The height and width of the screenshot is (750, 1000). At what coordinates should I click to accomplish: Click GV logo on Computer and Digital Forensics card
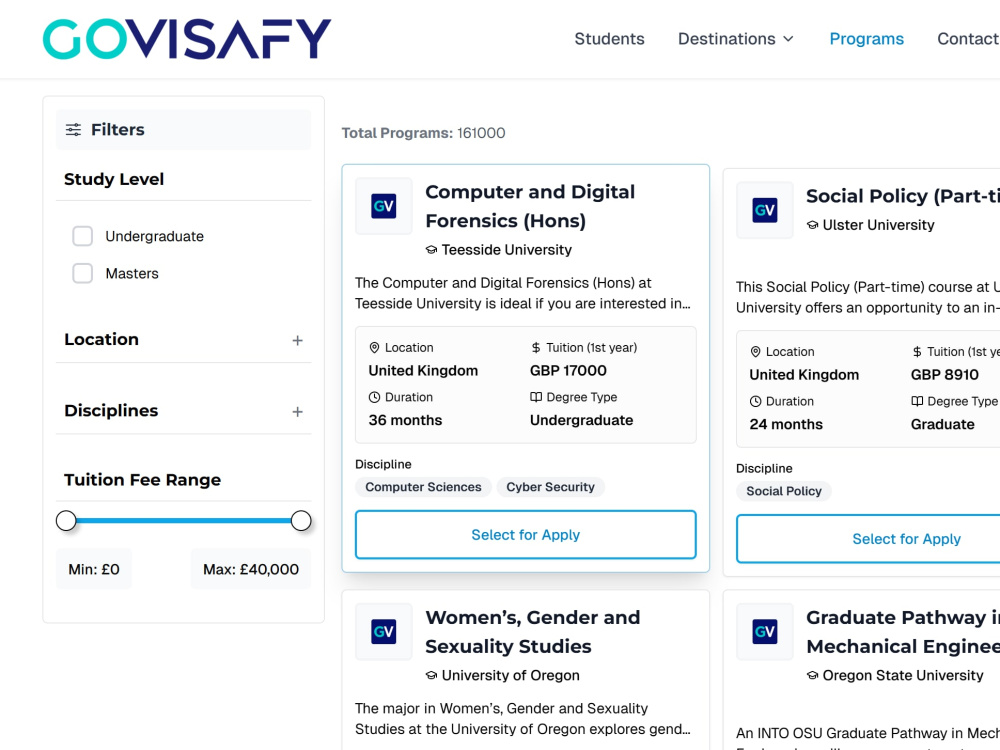[x=383, y=206]
